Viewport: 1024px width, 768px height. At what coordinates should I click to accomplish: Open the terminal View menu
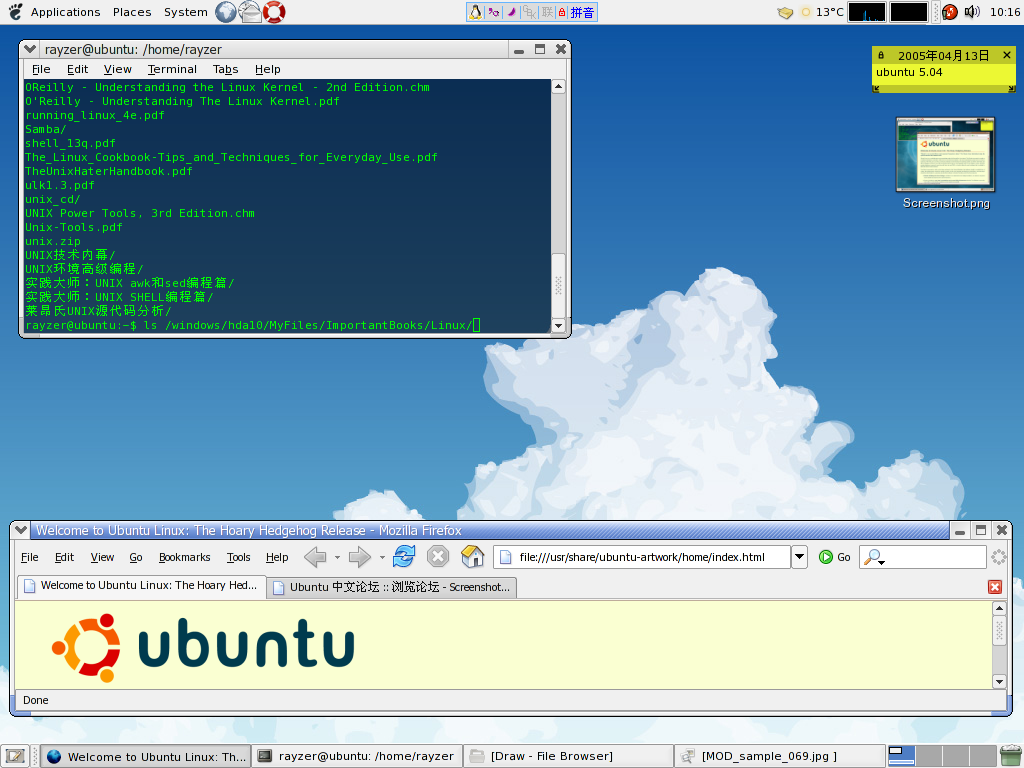(x=118, y=69)
